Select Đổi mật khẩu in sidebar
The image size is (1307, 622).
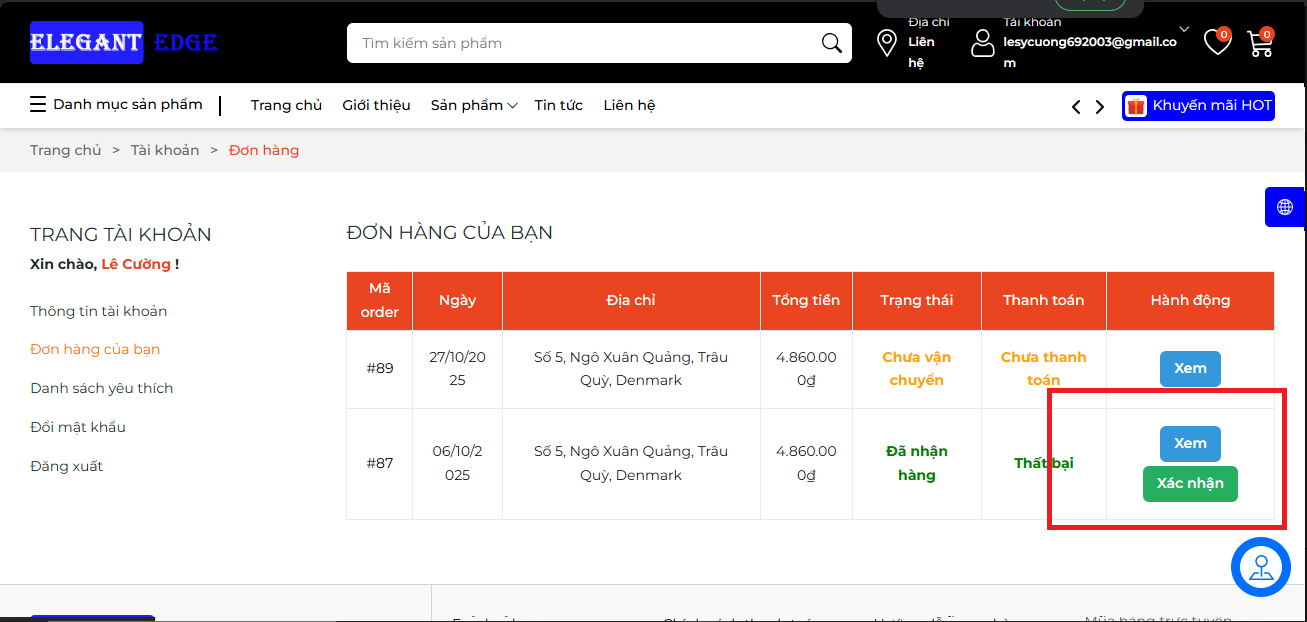[78, 427]
